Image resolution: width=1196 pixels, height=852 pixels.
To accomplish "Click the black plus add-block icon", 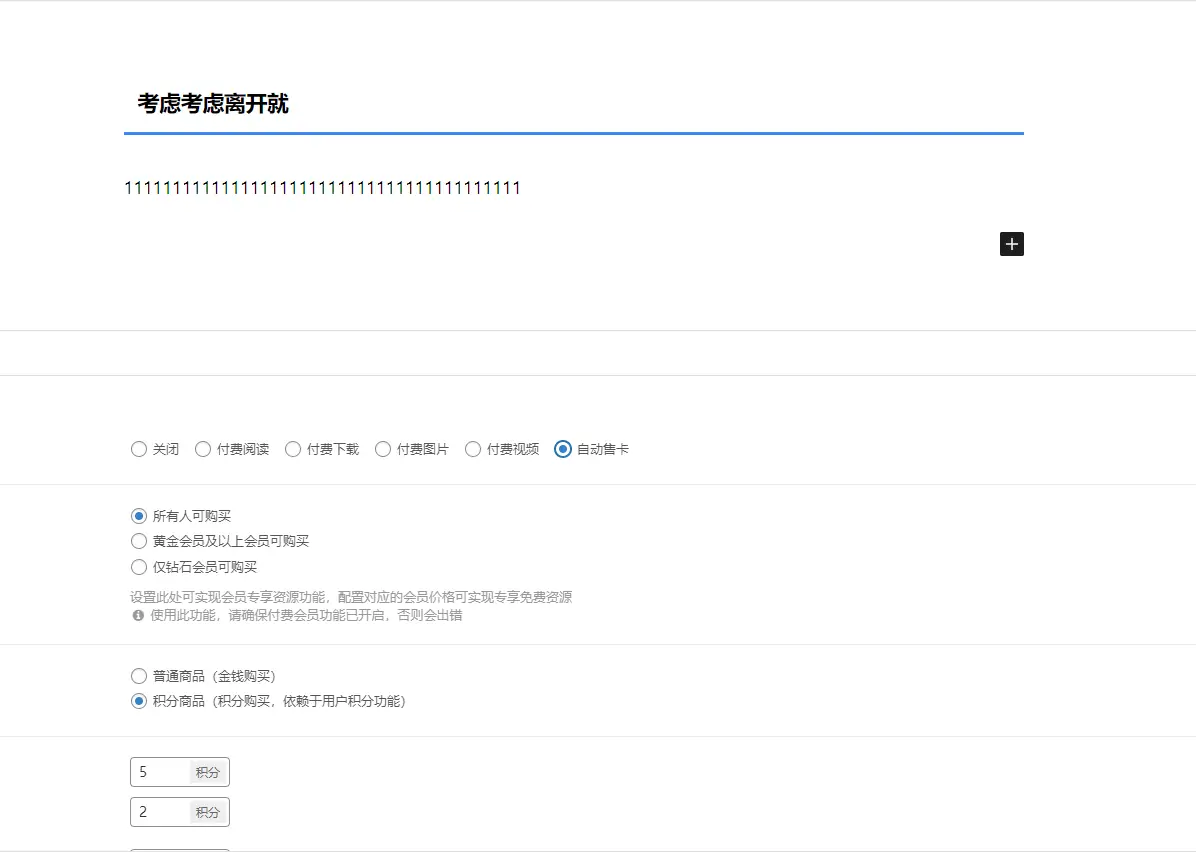I will (1011, 244).
